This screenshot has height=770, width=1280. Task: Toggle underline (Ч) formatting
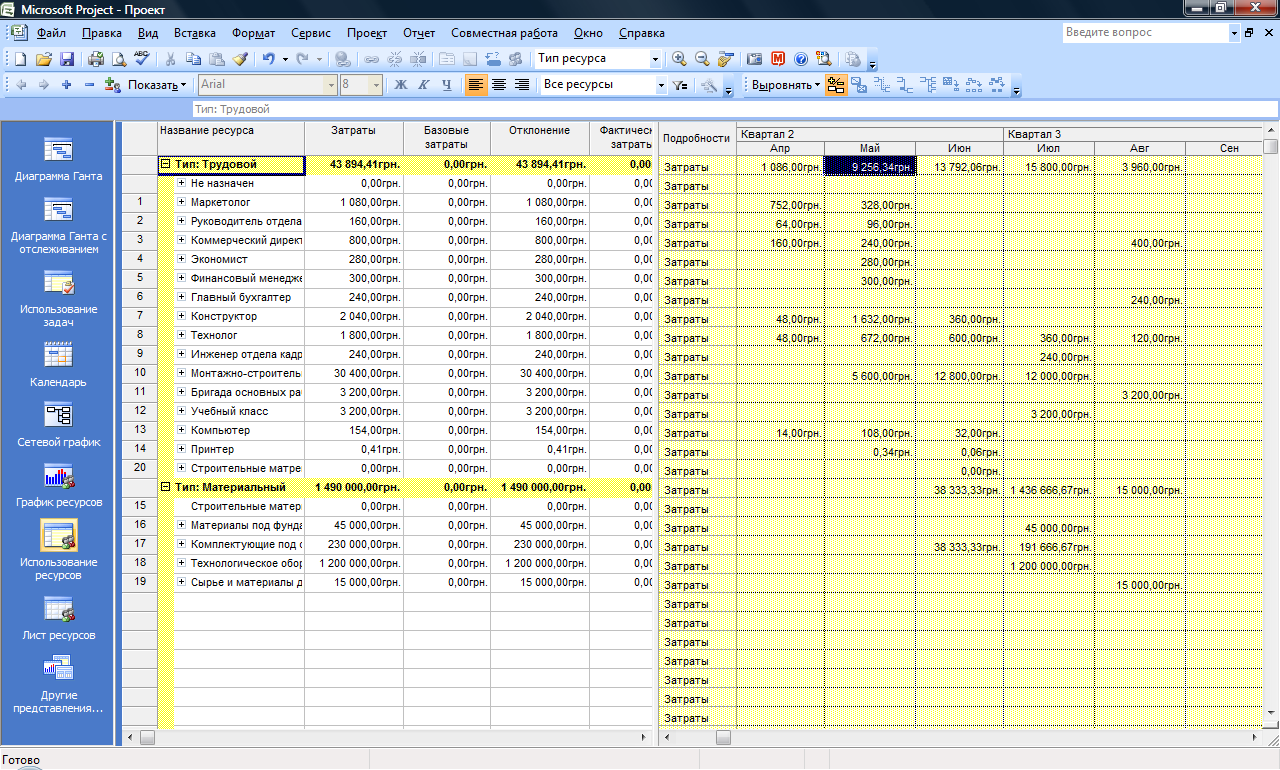pos(447,85)
